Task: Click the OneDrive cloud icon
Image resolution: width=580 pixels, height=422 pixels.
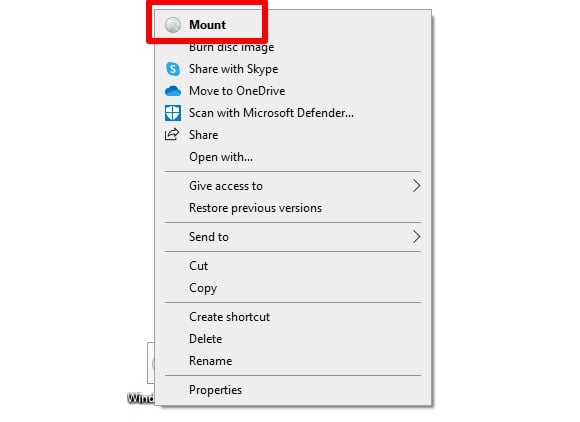Action: (173, 91)
